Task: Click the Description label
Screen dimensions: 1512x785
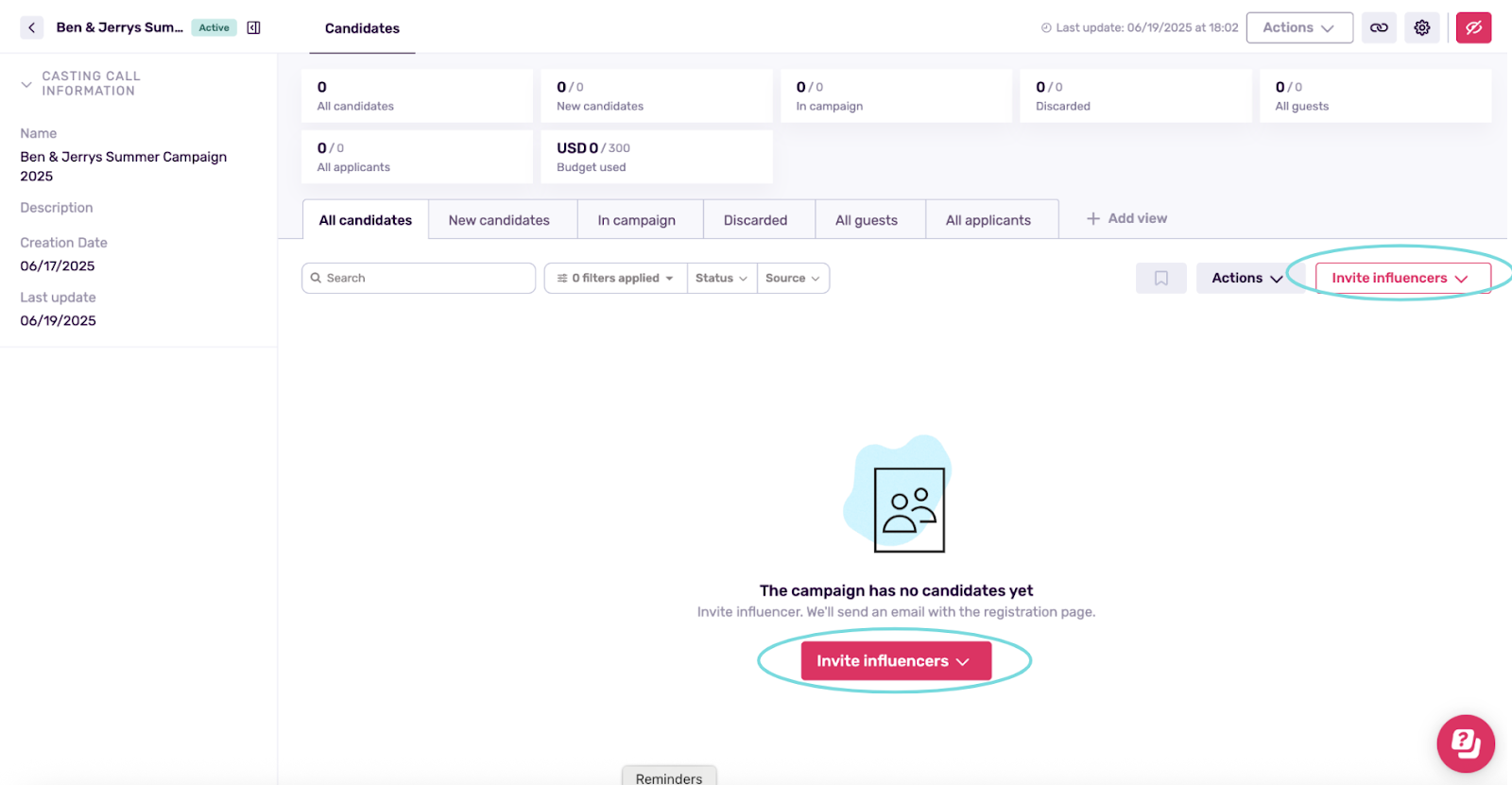Action: [57, 208]
